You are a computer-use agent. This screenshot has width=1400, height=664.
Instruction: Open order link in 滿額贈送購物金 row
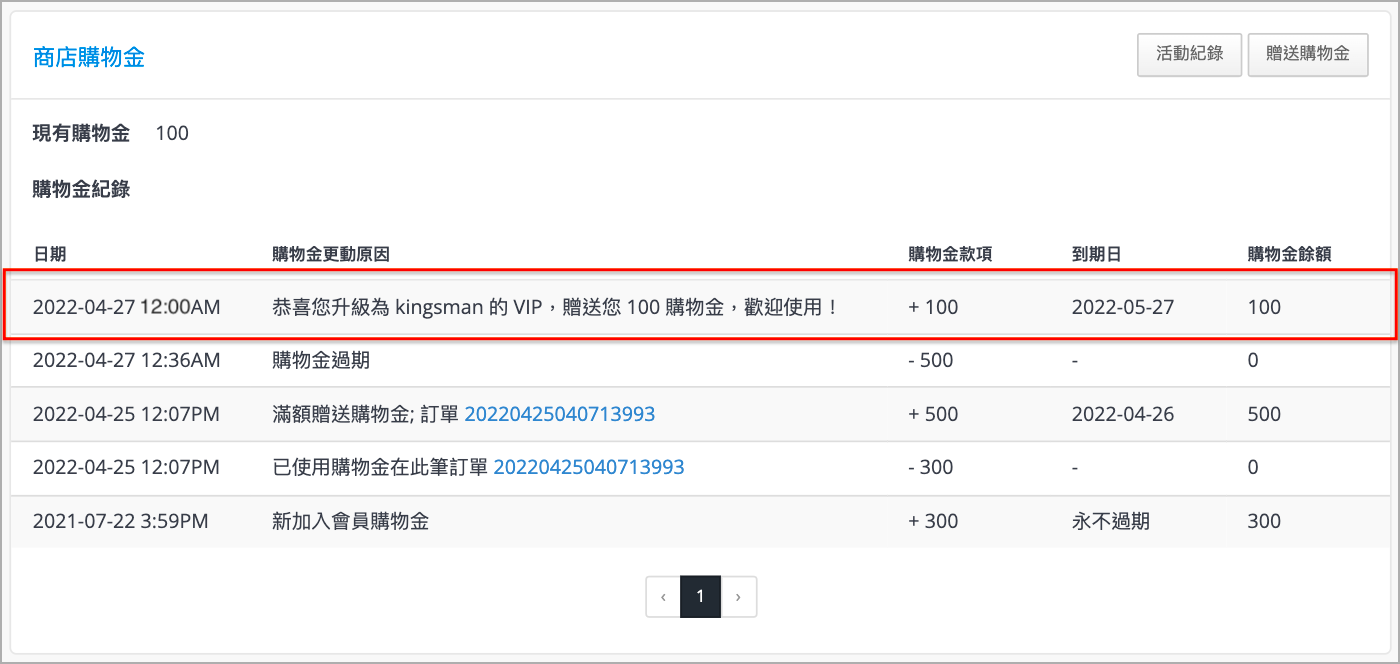560,414
